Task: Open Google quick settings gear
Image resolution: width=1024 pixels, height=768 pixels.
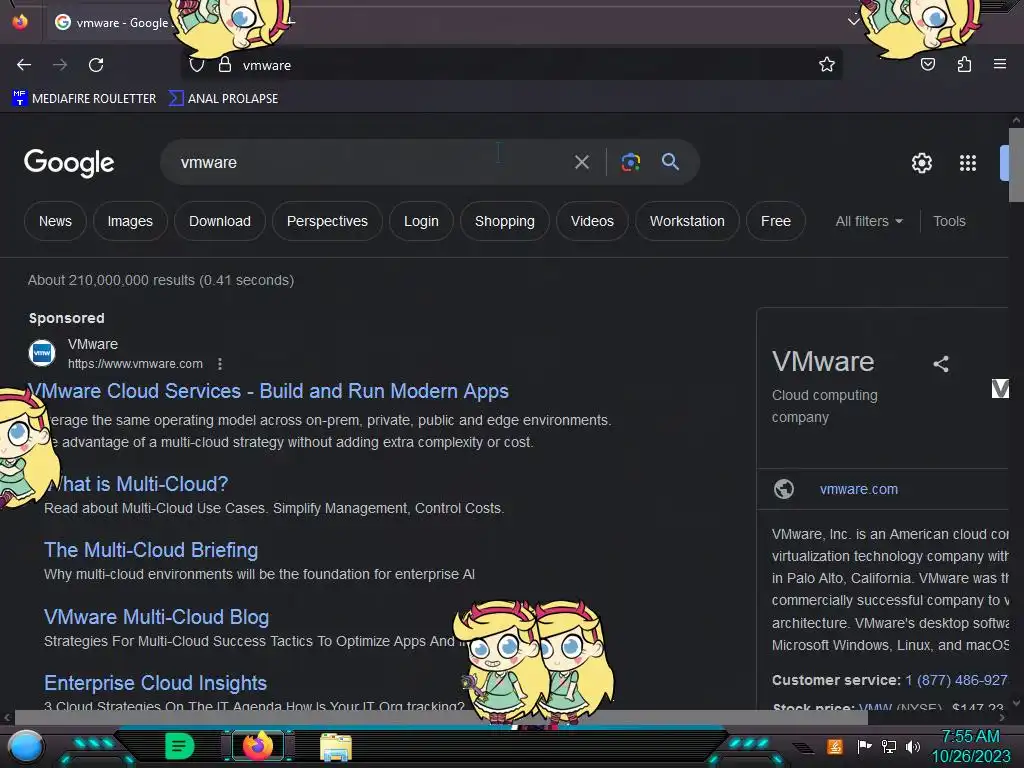Action: (921, 163)
